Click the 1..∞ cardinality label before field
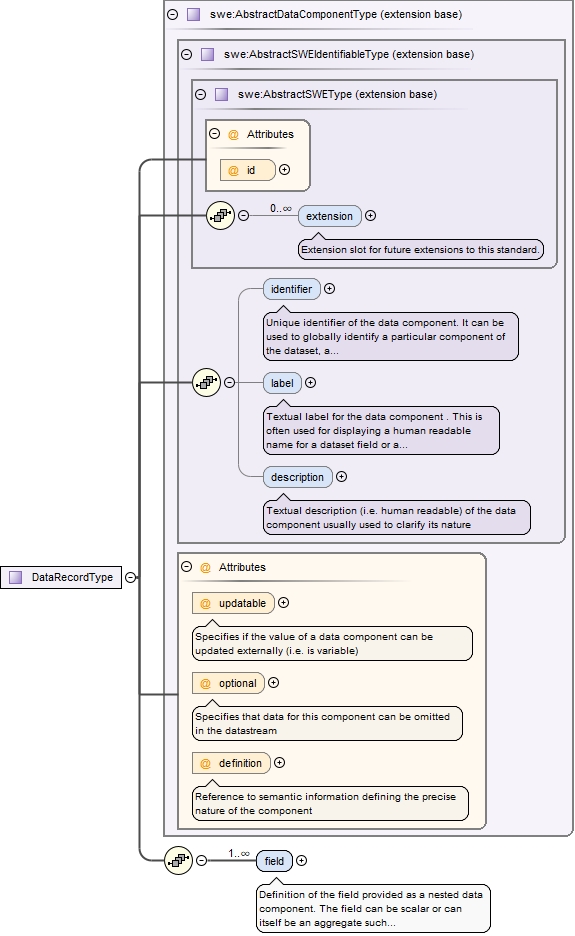Viewport: 575px width, 936px height. tap(239, 854)
